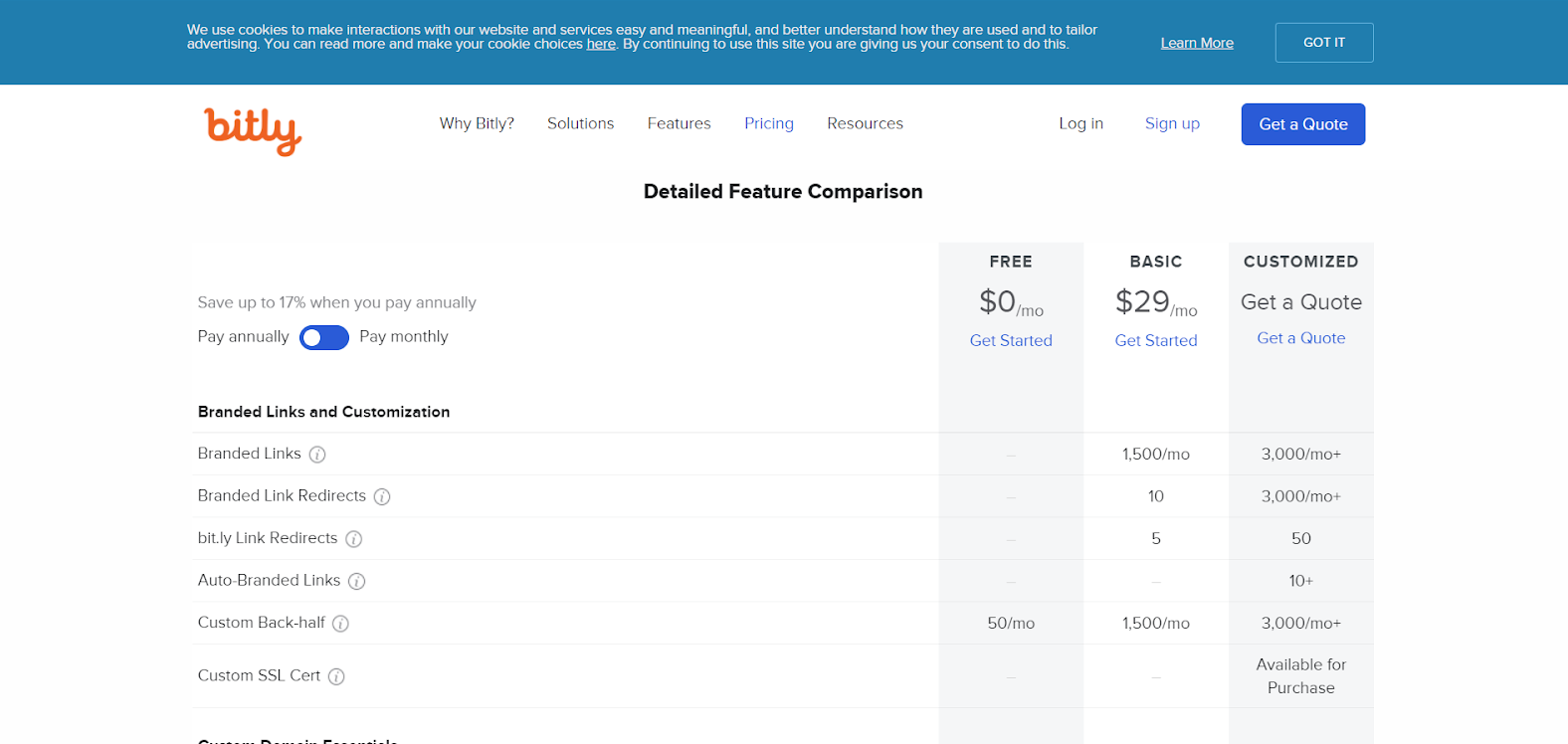Click the 50/mo Custom Back-half Free value
This screenshot has width=1568, height=744.
(1011, 624)
